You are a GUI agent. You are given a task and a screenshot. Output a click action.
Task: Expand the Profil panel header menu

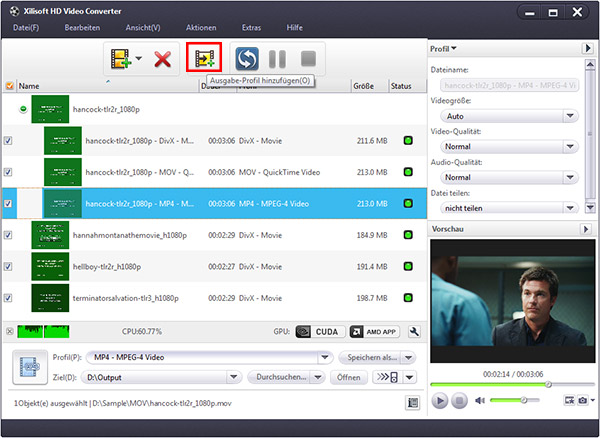(443, 49)
